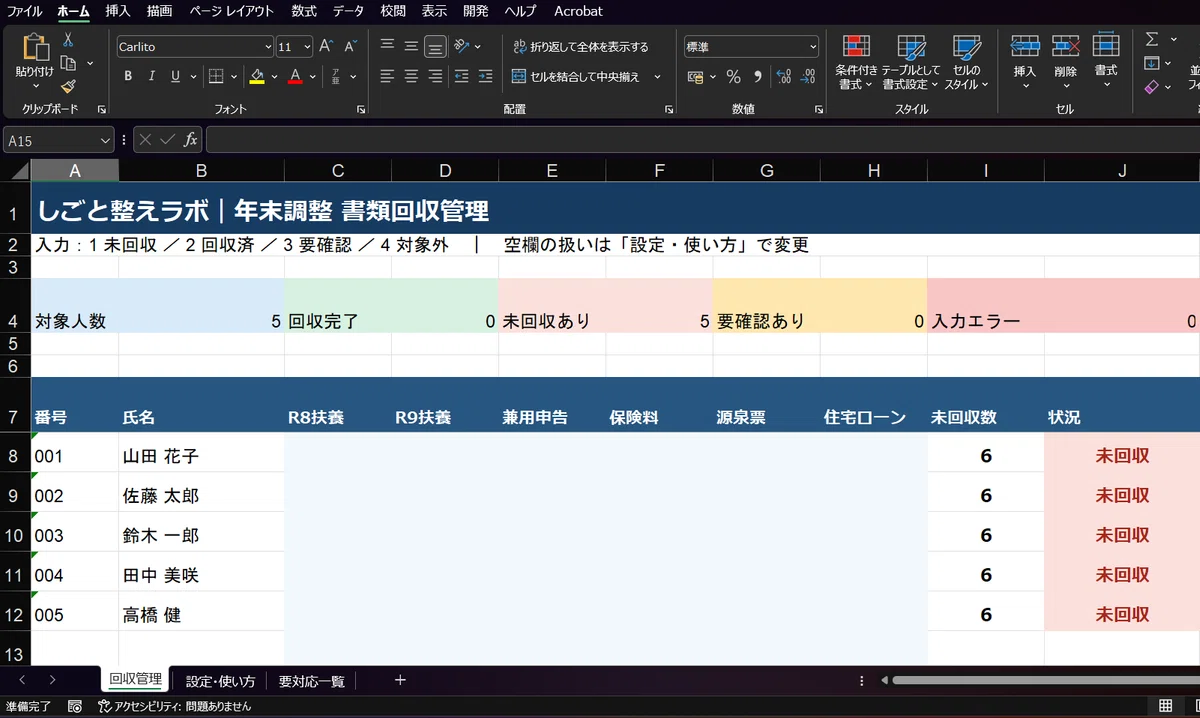Expand the Name Box dropdown arrow

click(x=106, y=141)
